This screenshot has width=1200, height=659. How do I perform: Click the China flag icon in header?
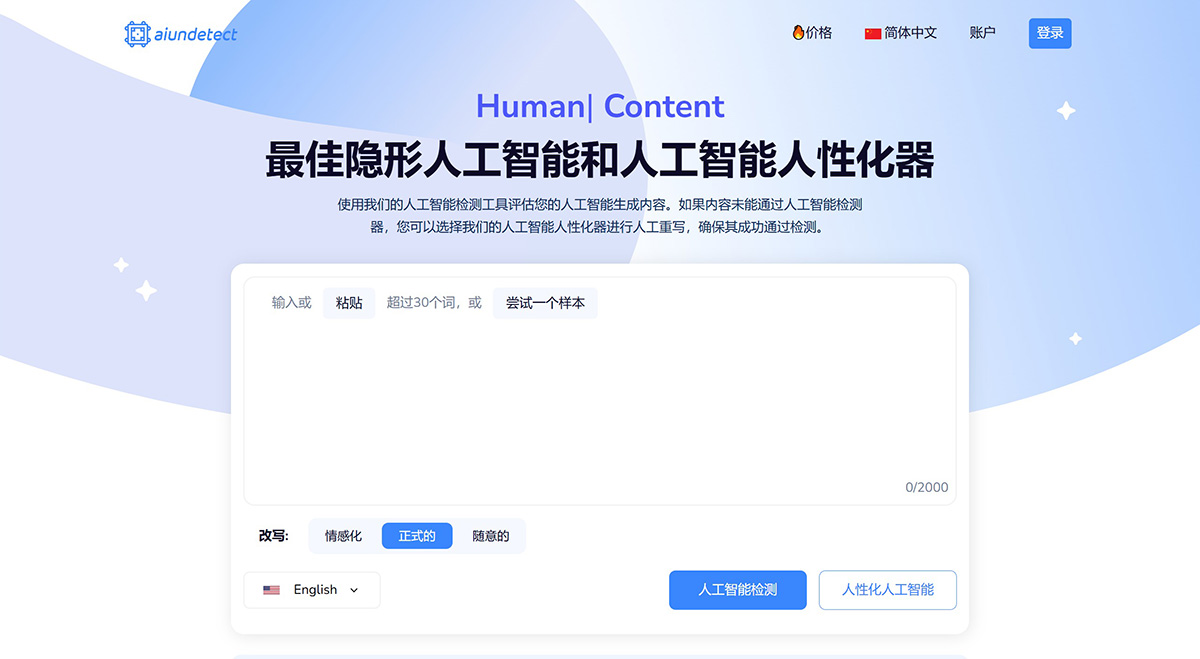point(873,33)
